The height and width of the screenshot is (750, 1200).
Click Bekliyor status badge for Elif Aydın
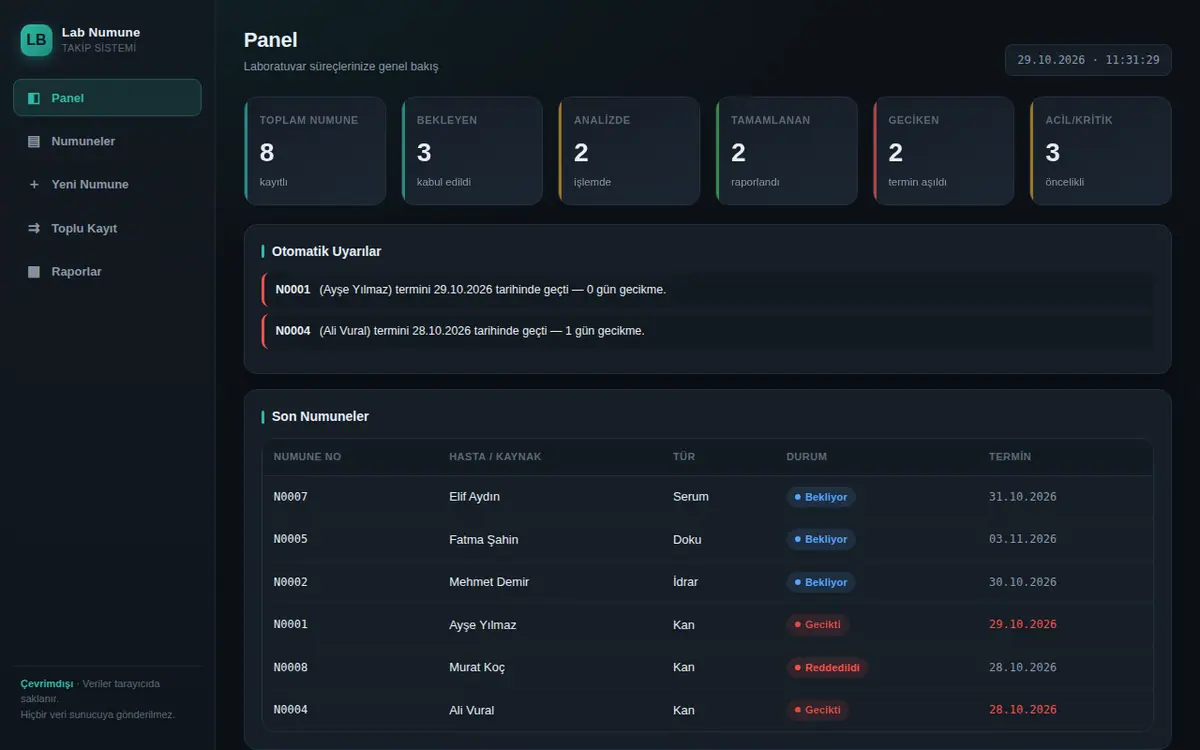[x=821, y=497]
